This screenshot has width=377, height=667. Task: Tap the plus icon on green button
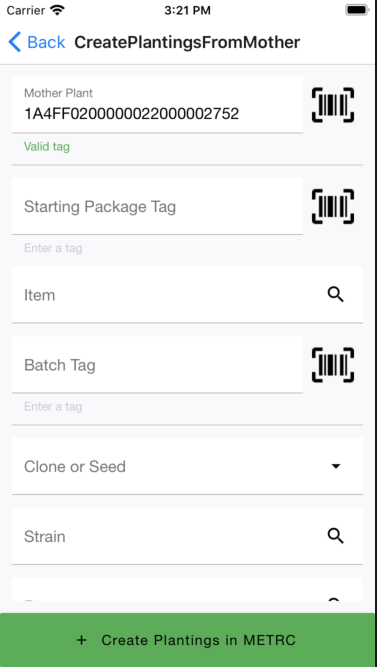click(x=81, y=640)
